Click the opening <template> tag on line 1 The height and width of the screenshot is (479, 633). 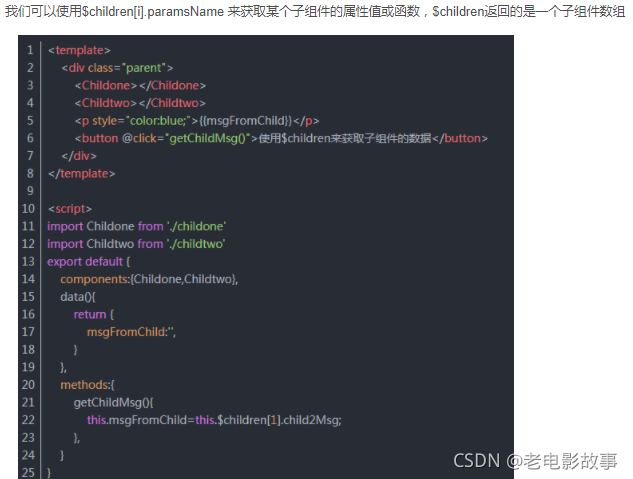[x=79, y=50]
